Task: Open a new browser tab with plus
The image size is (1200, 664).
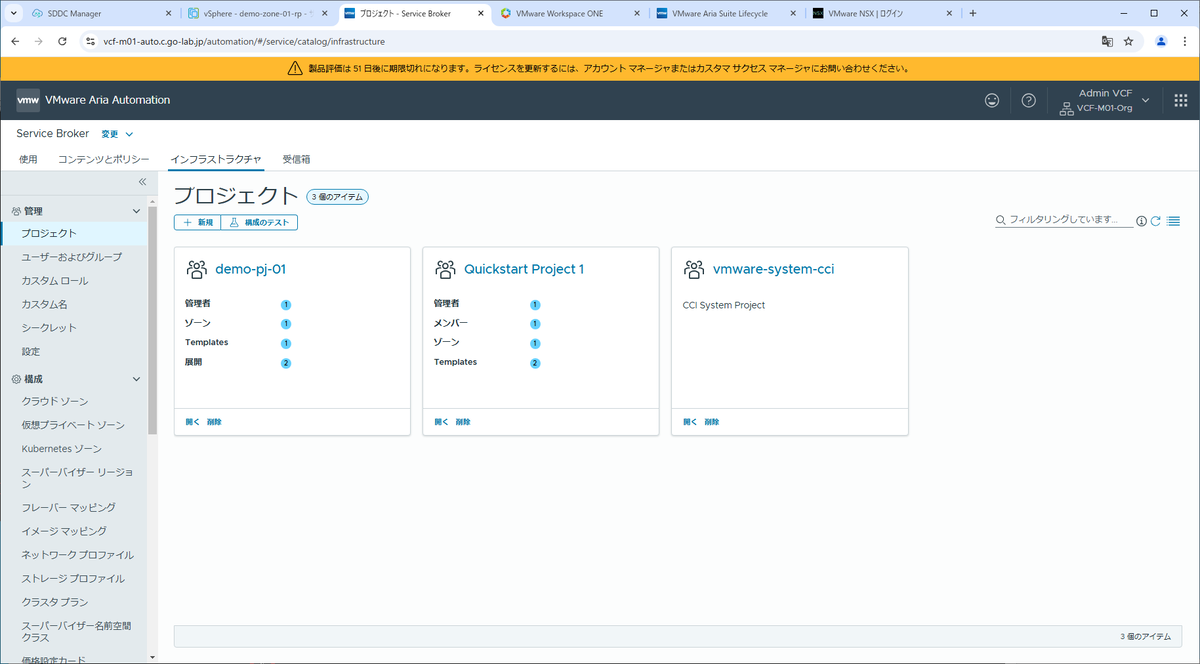Action: tap(973, 13)
